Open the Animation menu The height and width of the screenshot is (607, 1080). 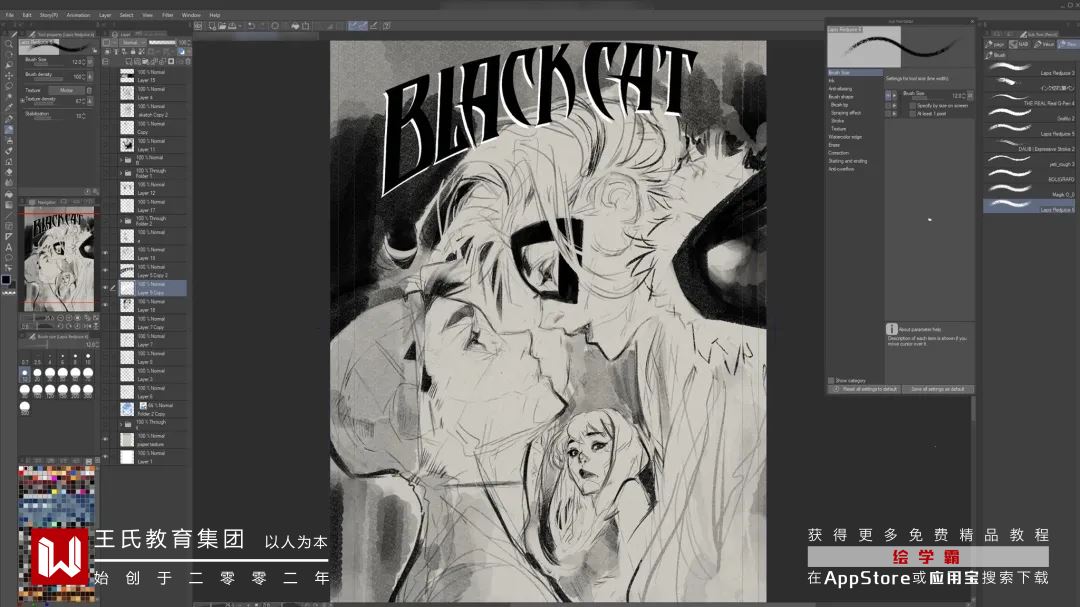(x=78, y=14)
